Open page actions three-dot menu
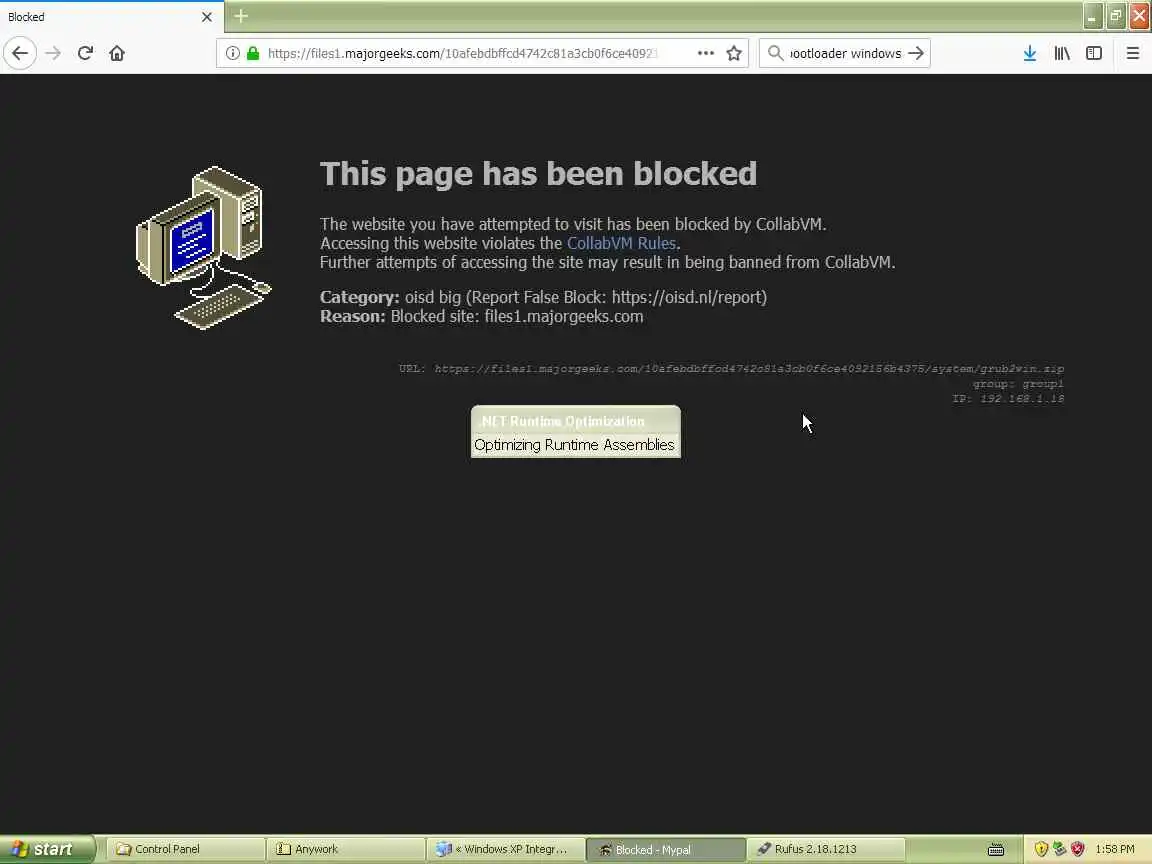The width and height of the screenshot is (1152, 864). tap(705, 53)
